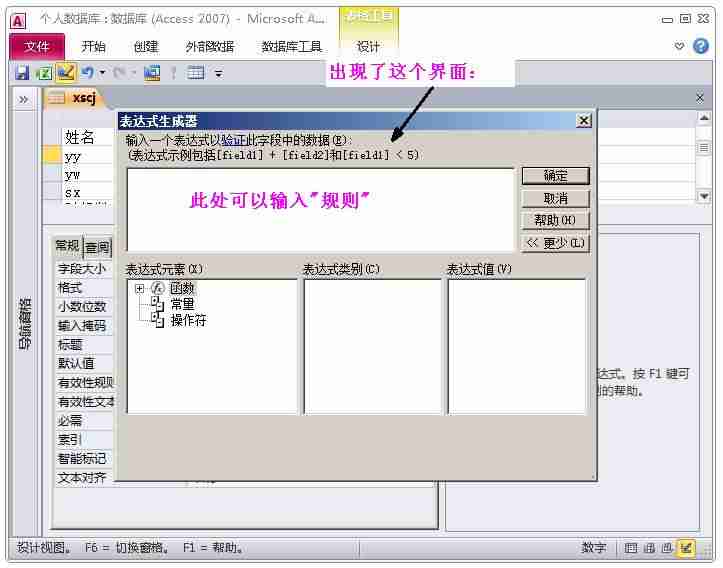723x568 pixels.
Task: Click the 有效性文本 property row
Action: pyautogui.click(x=84, y=402)
